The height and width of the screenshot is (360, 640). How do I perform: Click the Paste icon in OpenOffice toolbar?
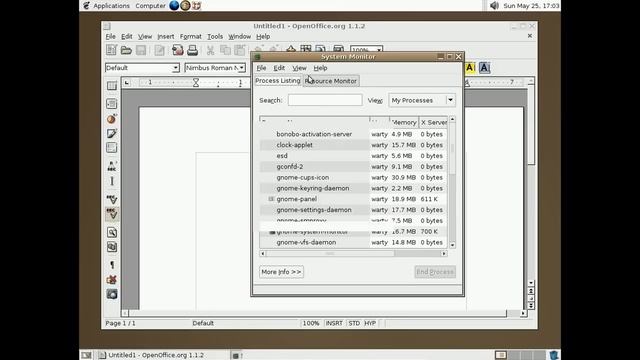240,50
